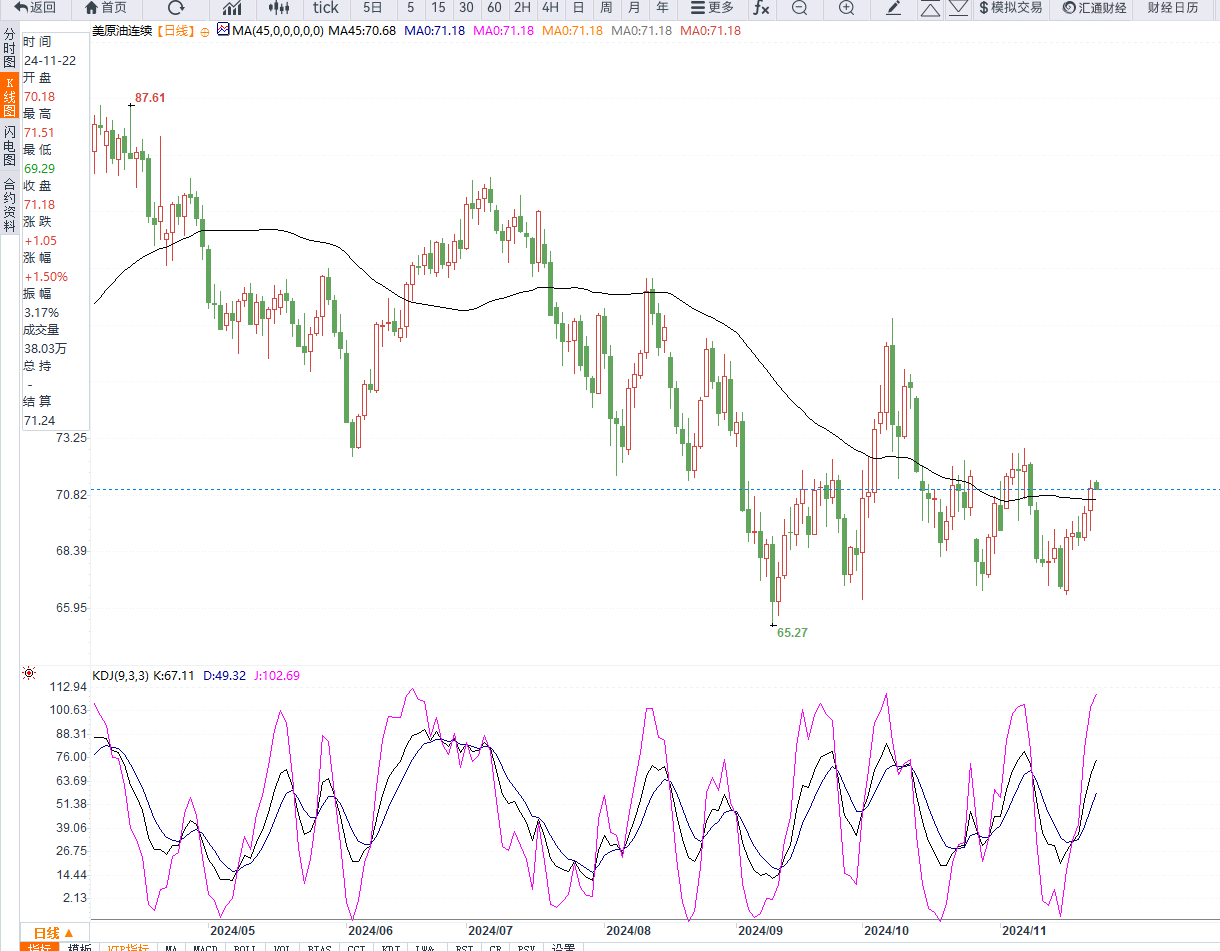Choose the BOLL indicator tab
Image resolution: width=1220 pixels, height=951 pixels.
click(x=245, y=946)
